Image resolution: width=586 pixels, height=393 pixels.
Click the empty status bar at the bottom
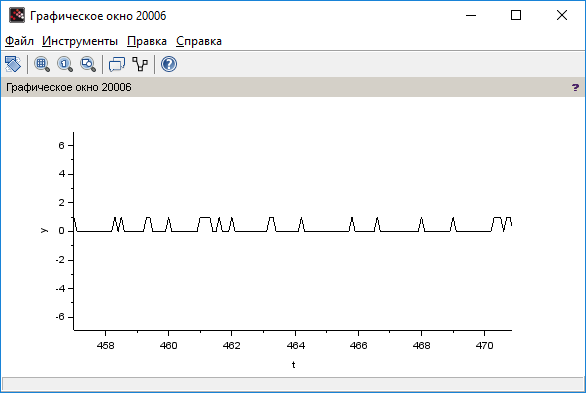293,384
